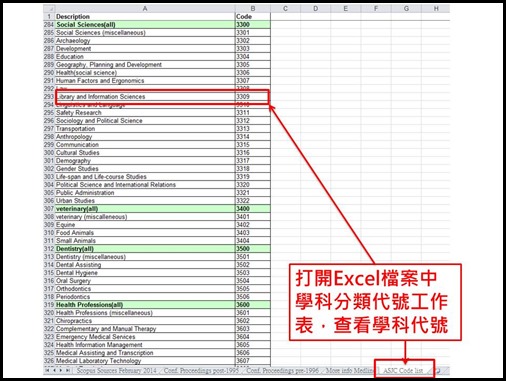Click the veterinary(all) code 3400 cell
The width and height of the screenshot is (506, 381).
253,209
